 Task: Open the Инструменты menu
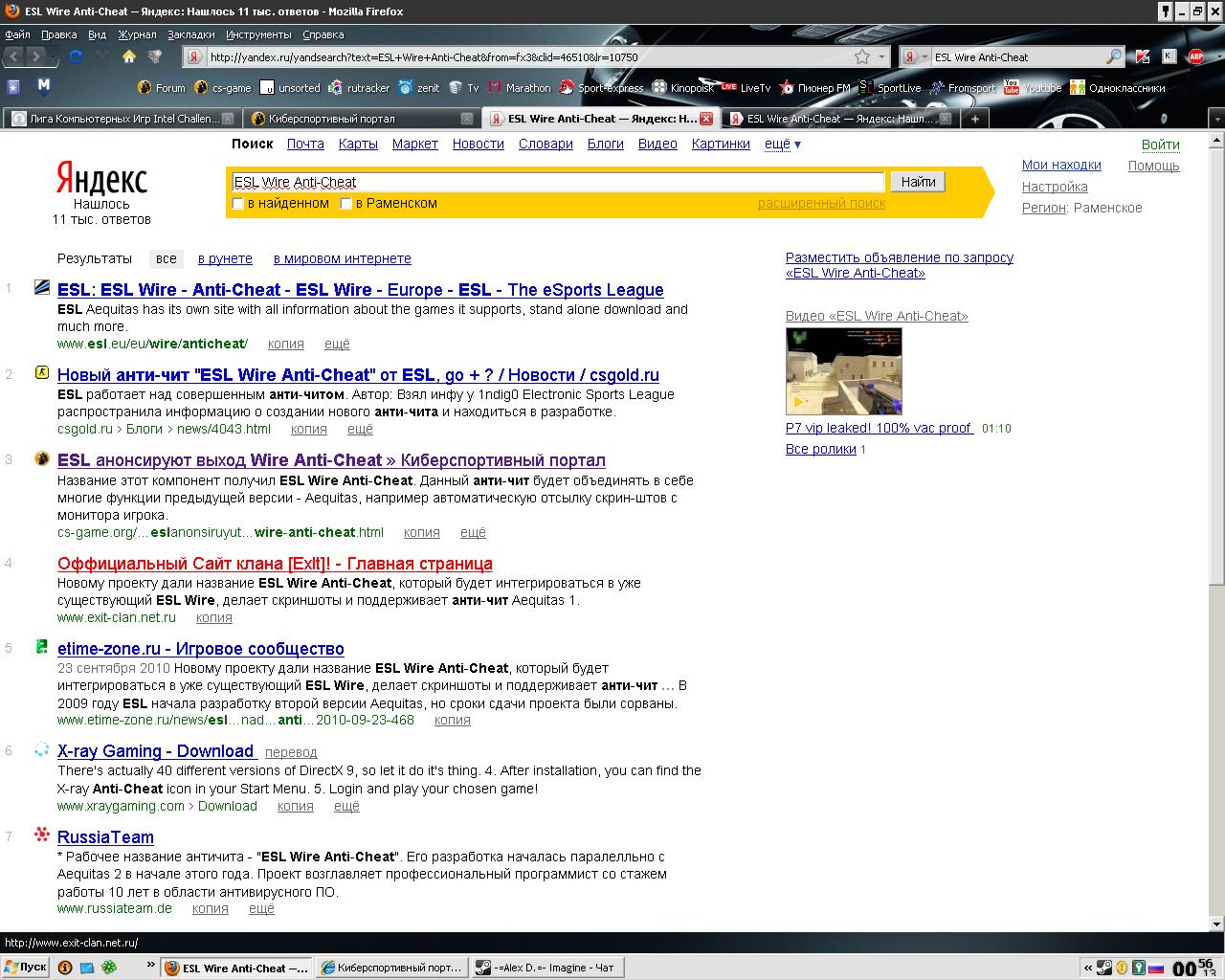[258, 34]
